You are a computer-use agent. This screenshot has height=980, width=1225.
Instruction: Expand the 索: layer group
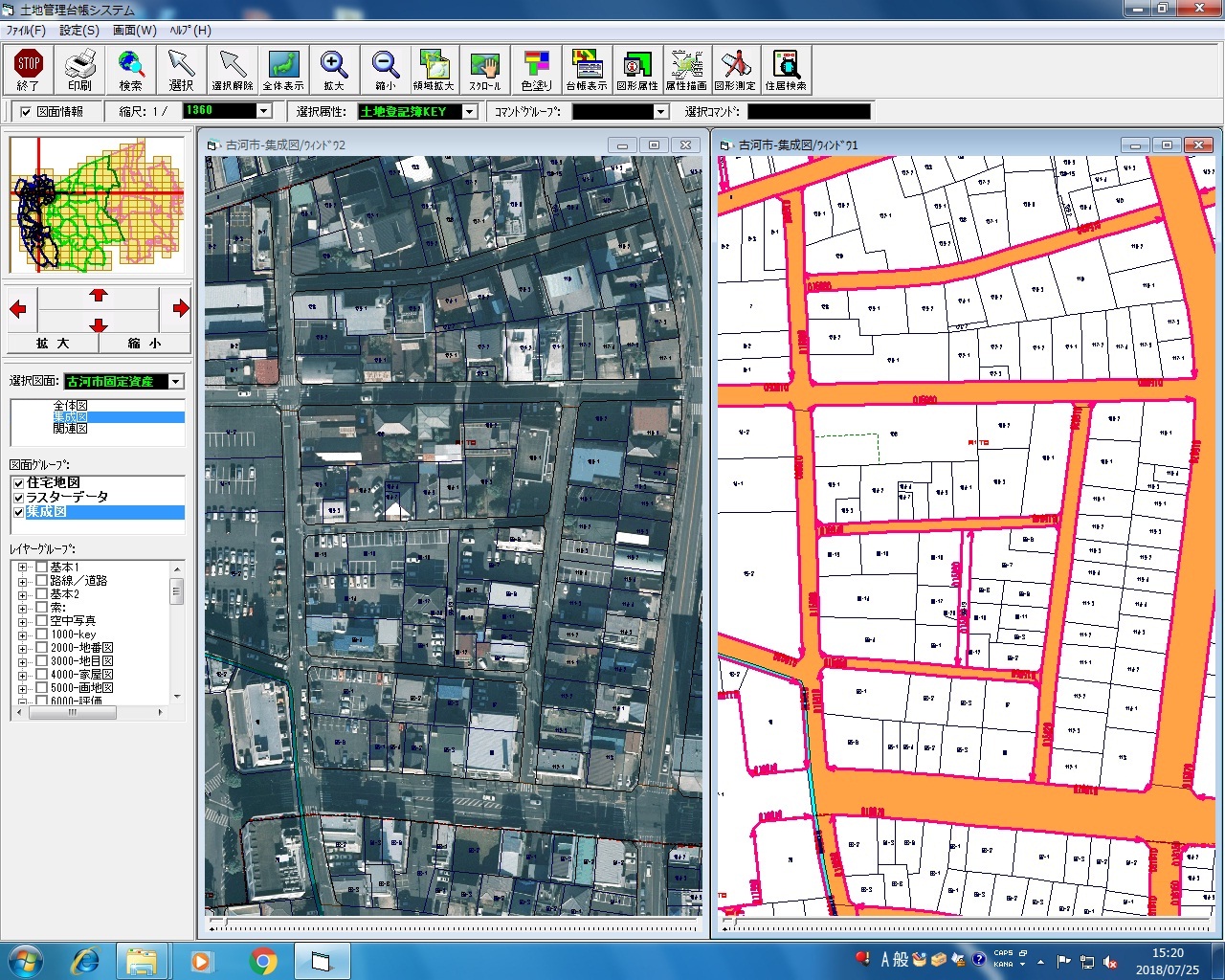22,608
